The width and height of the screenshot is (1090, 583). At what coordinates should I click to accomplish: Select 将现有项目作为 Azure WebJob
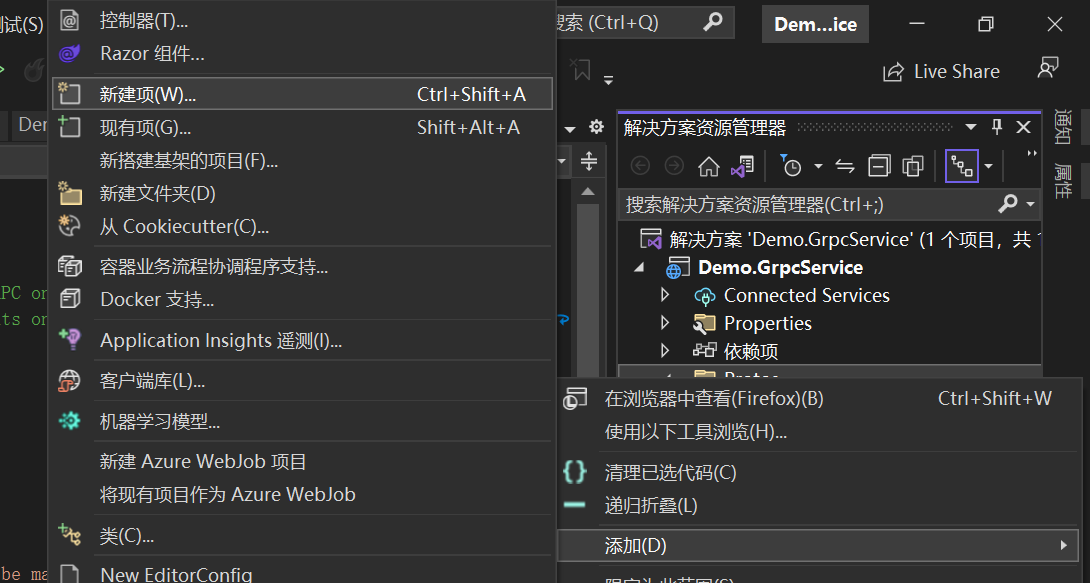[302, 494]
